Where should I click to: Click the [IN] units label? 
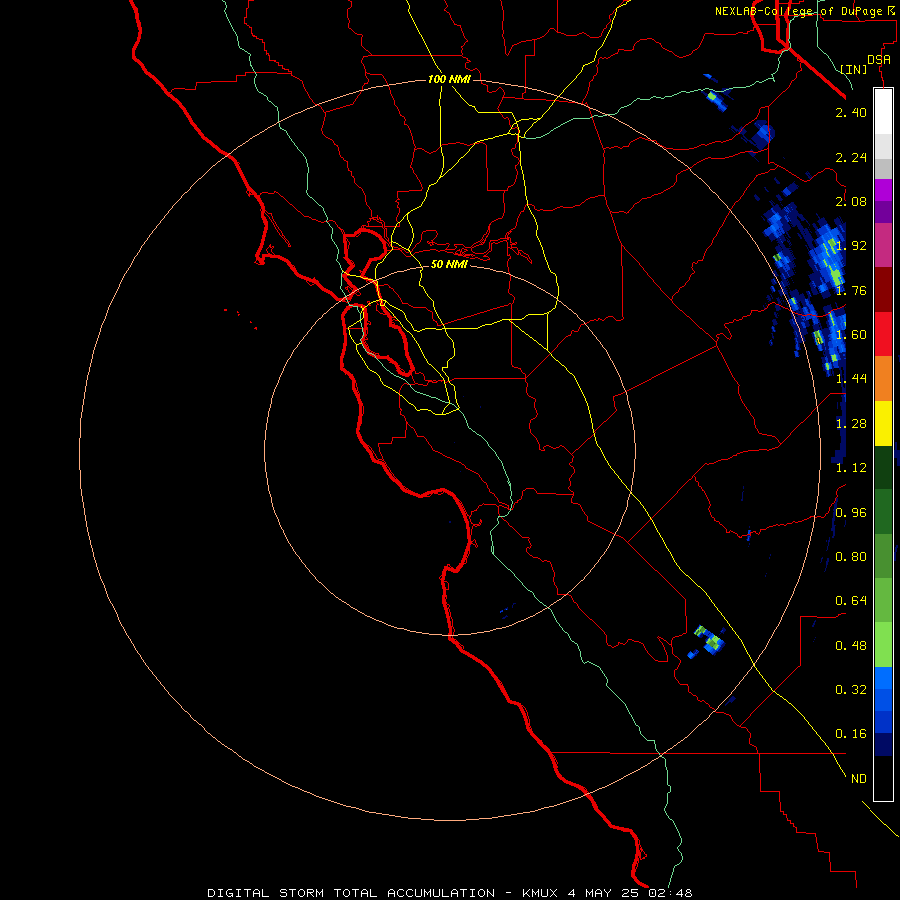[x=854, y=69]
